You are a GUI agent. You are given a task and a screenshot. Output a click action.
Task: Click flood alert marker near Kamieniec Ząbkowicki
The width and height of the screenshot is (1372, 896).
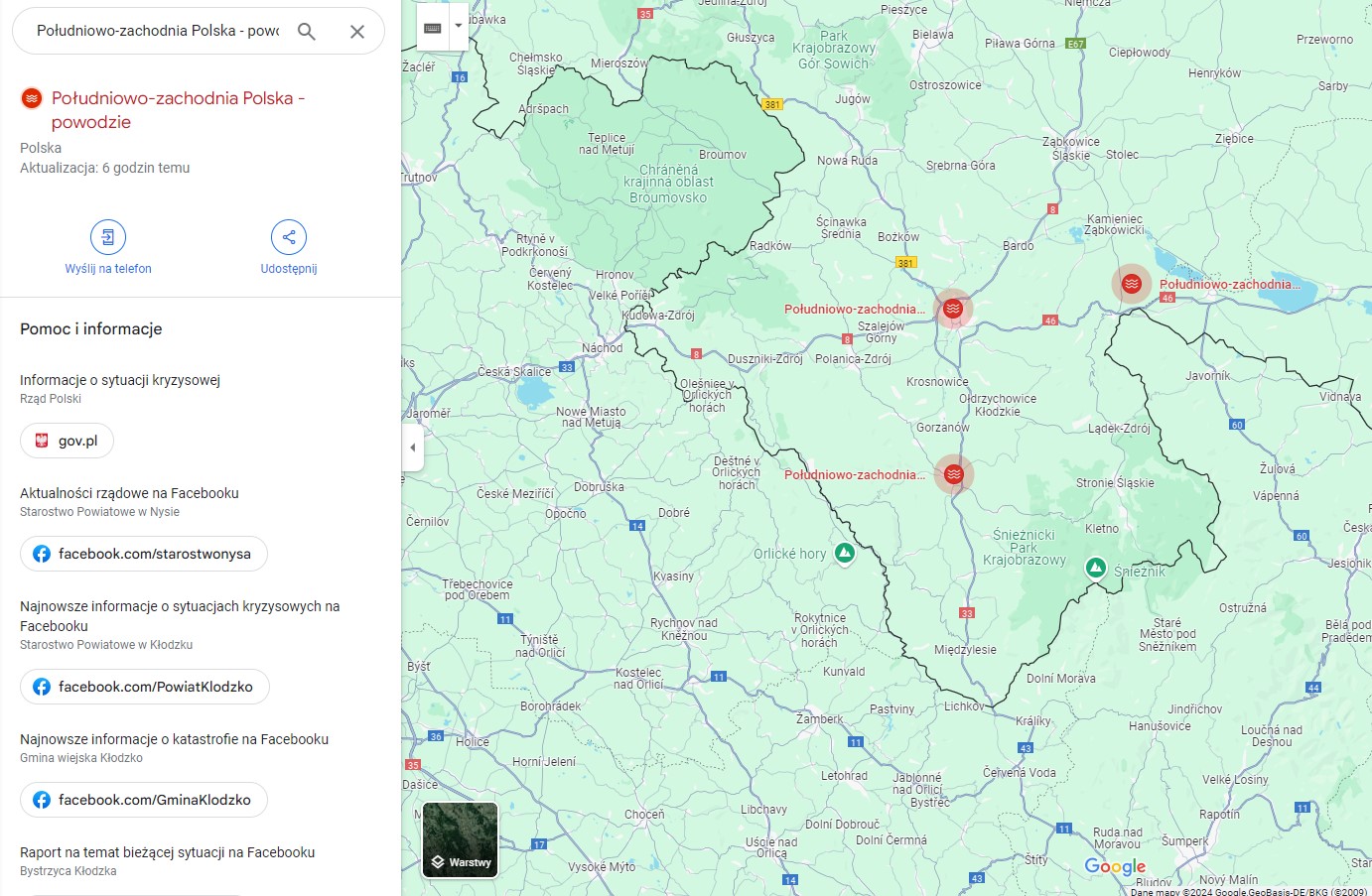pyautogui.click(x=1131, y=284)
